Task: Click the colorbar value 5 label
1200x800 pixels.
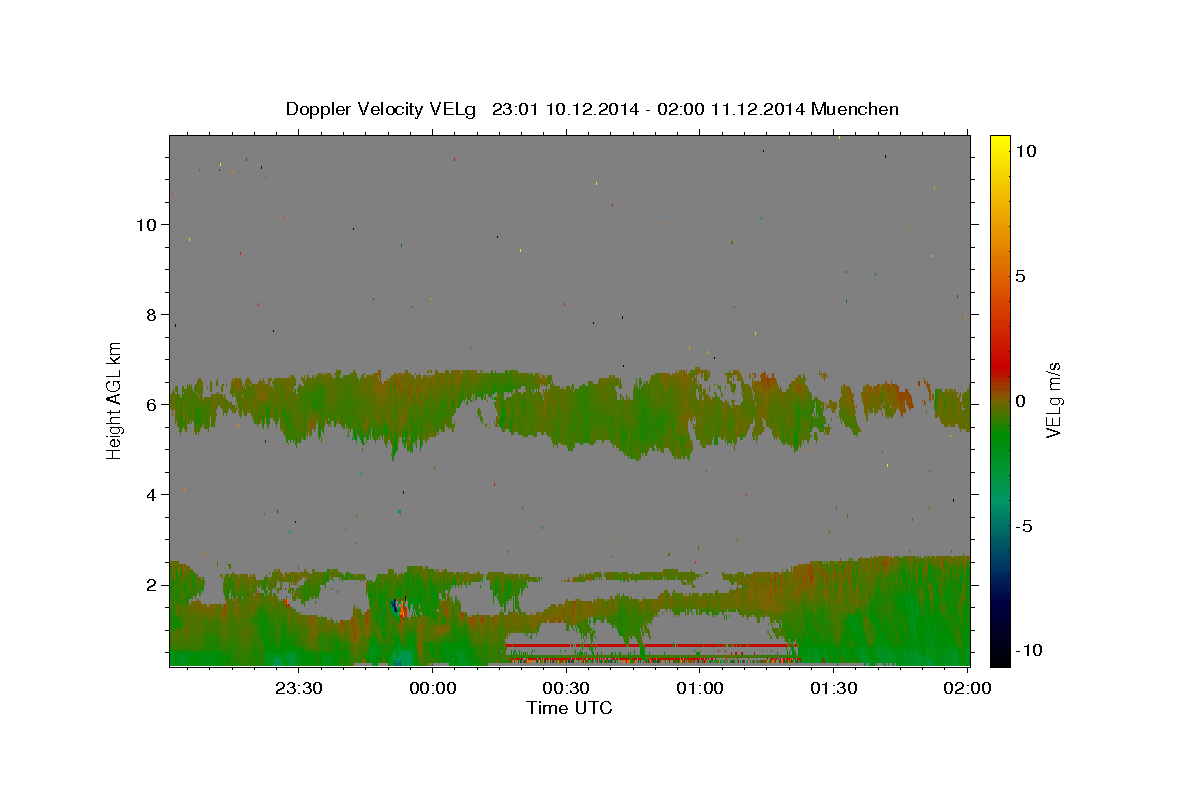Action: (1020, 276)
